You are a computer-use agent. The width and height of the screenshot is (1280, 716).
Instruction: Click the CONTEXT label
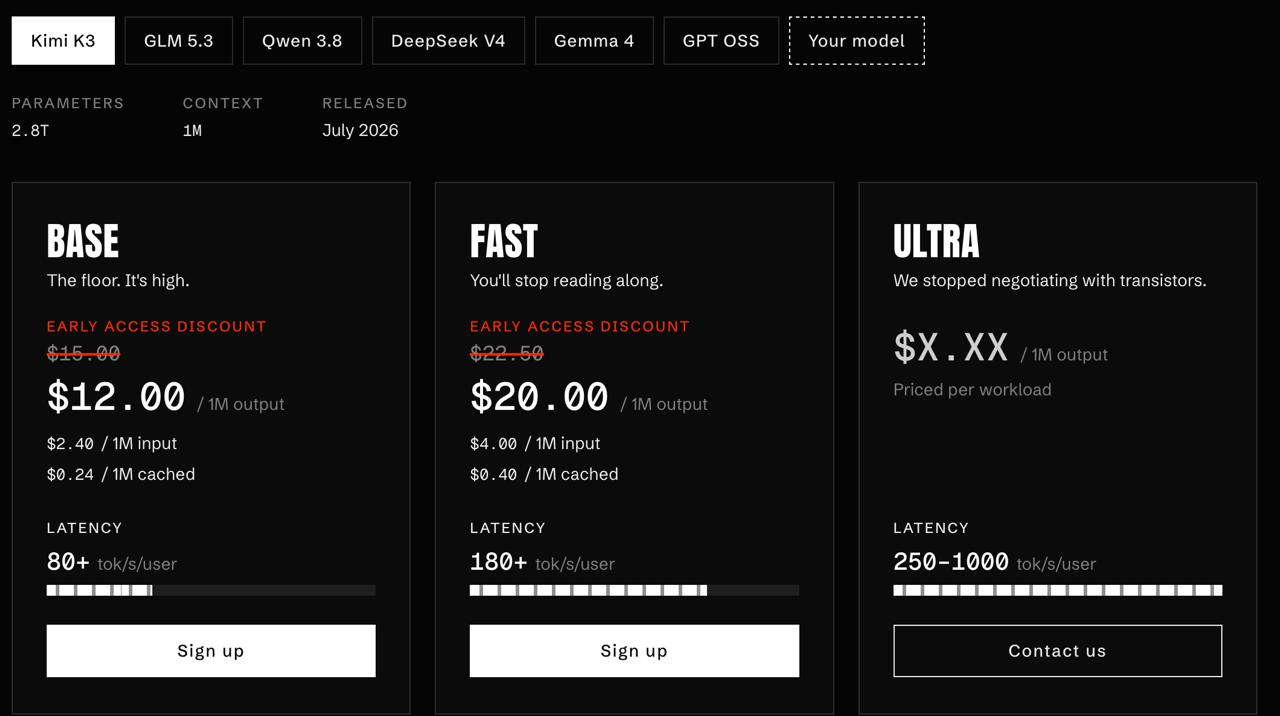[223, 103]
